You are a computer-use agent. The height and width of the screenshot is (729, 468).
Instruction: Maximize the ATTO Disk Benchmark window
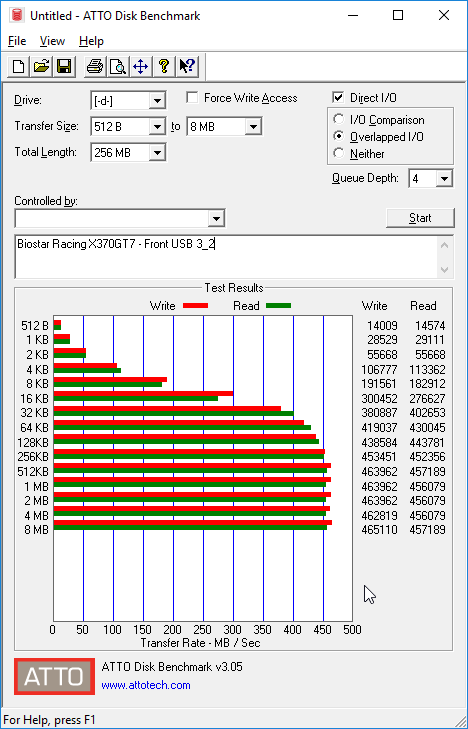[398, 15]
